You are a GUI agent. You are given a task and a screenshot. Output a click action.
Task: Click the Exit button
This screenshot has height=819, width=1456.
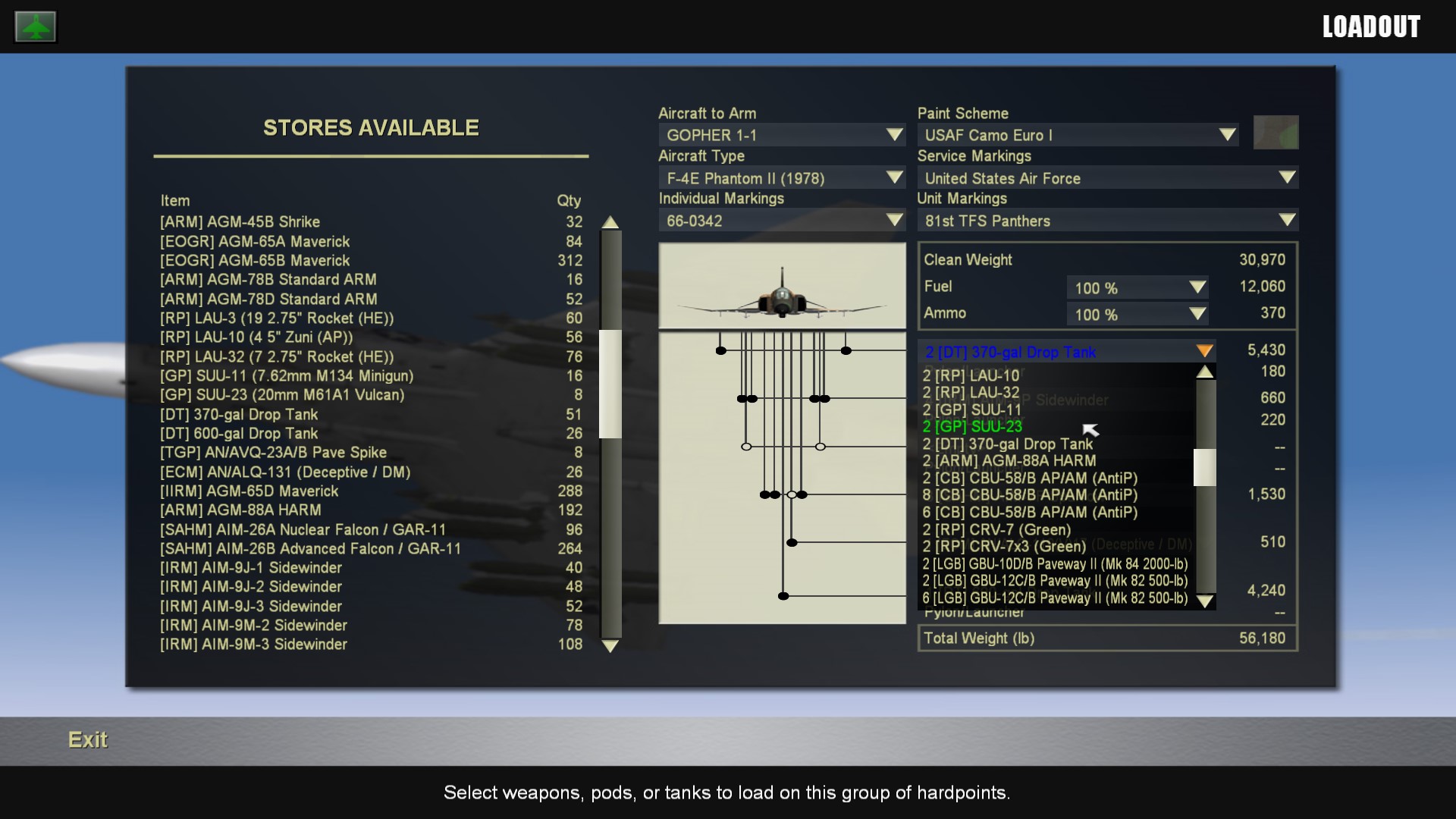[x=88, y=739]
